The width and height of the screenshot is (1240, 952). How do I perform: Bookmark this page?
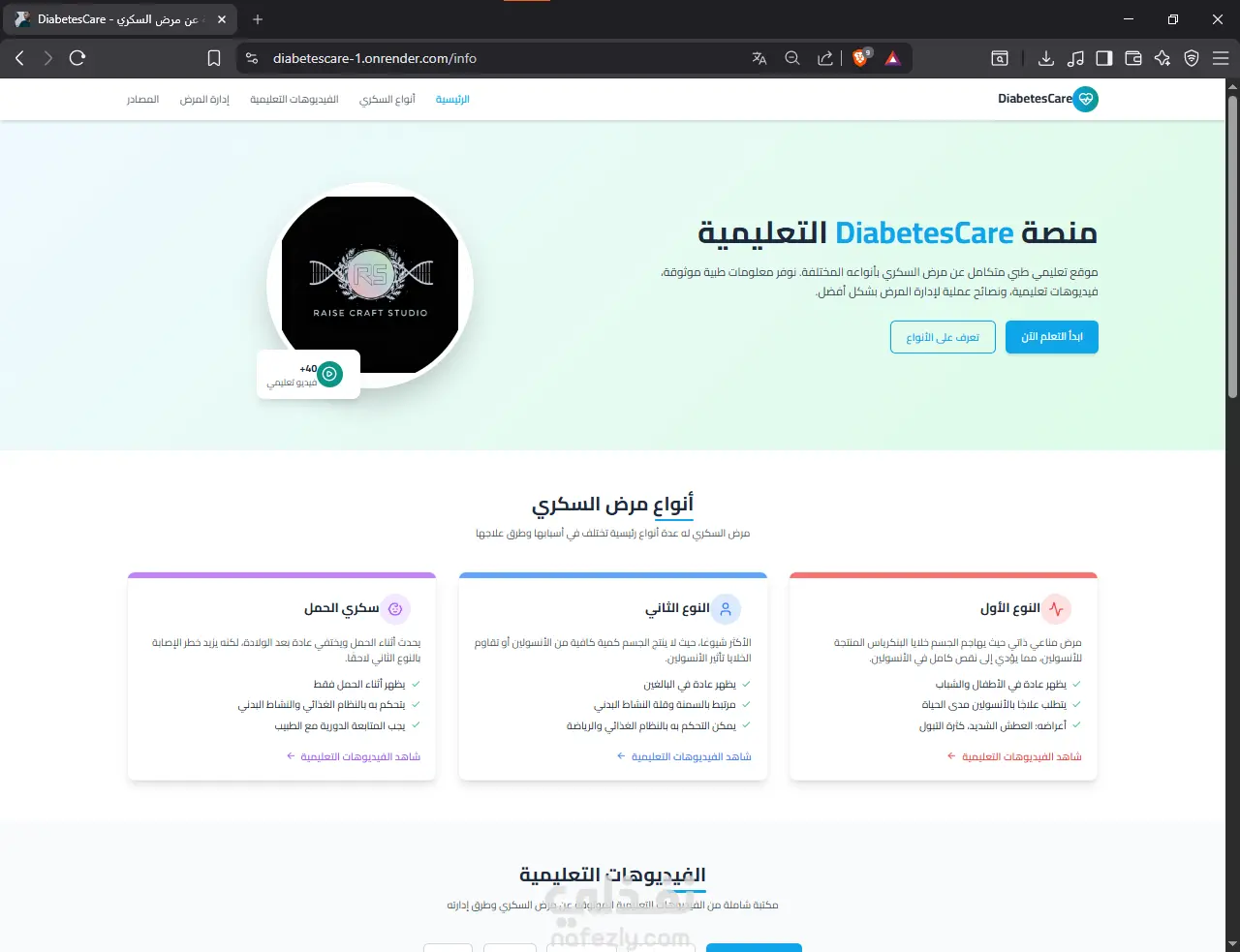point(214,58)
